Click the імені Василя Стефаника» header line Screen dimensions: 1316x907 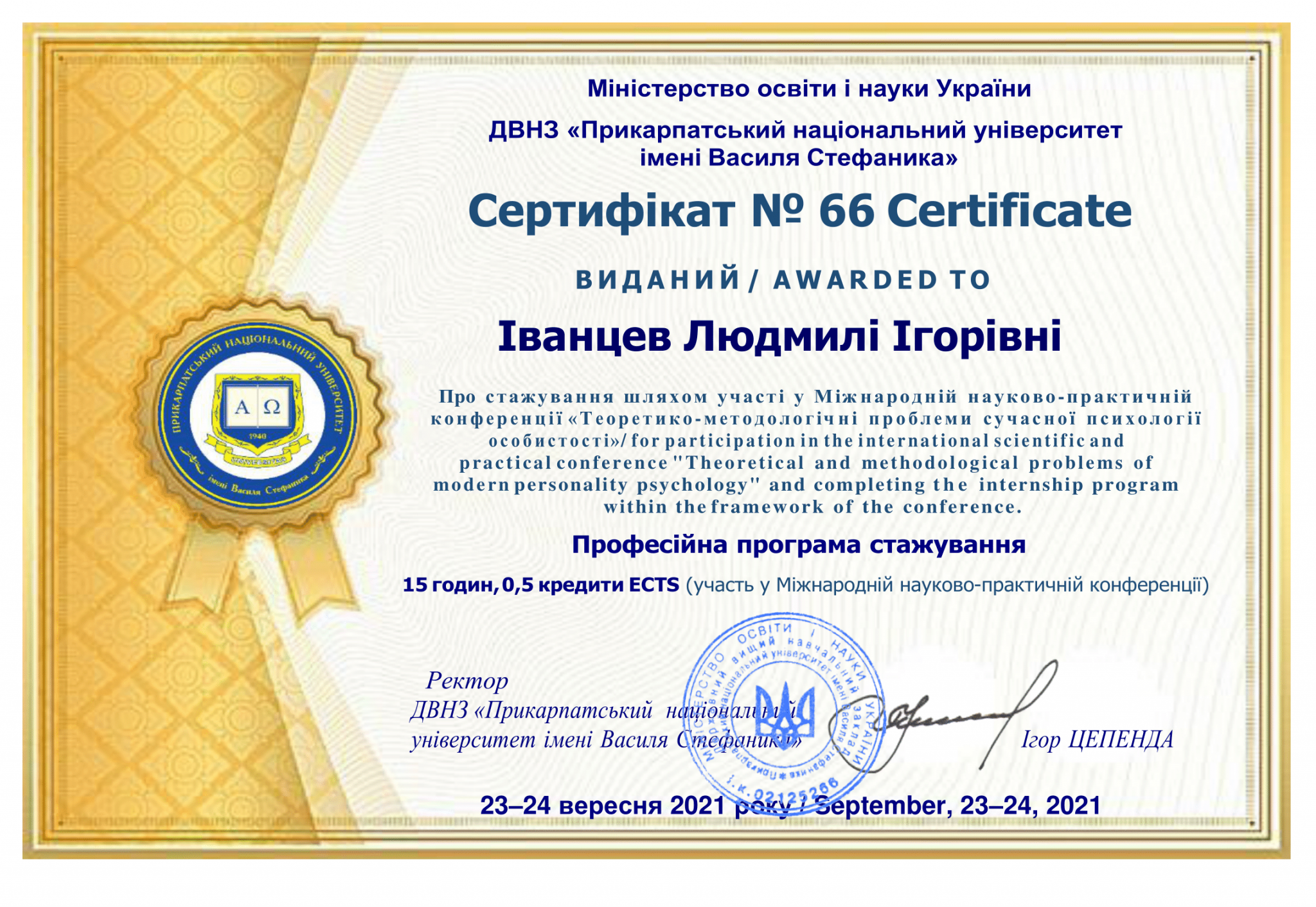click(799, 158)
